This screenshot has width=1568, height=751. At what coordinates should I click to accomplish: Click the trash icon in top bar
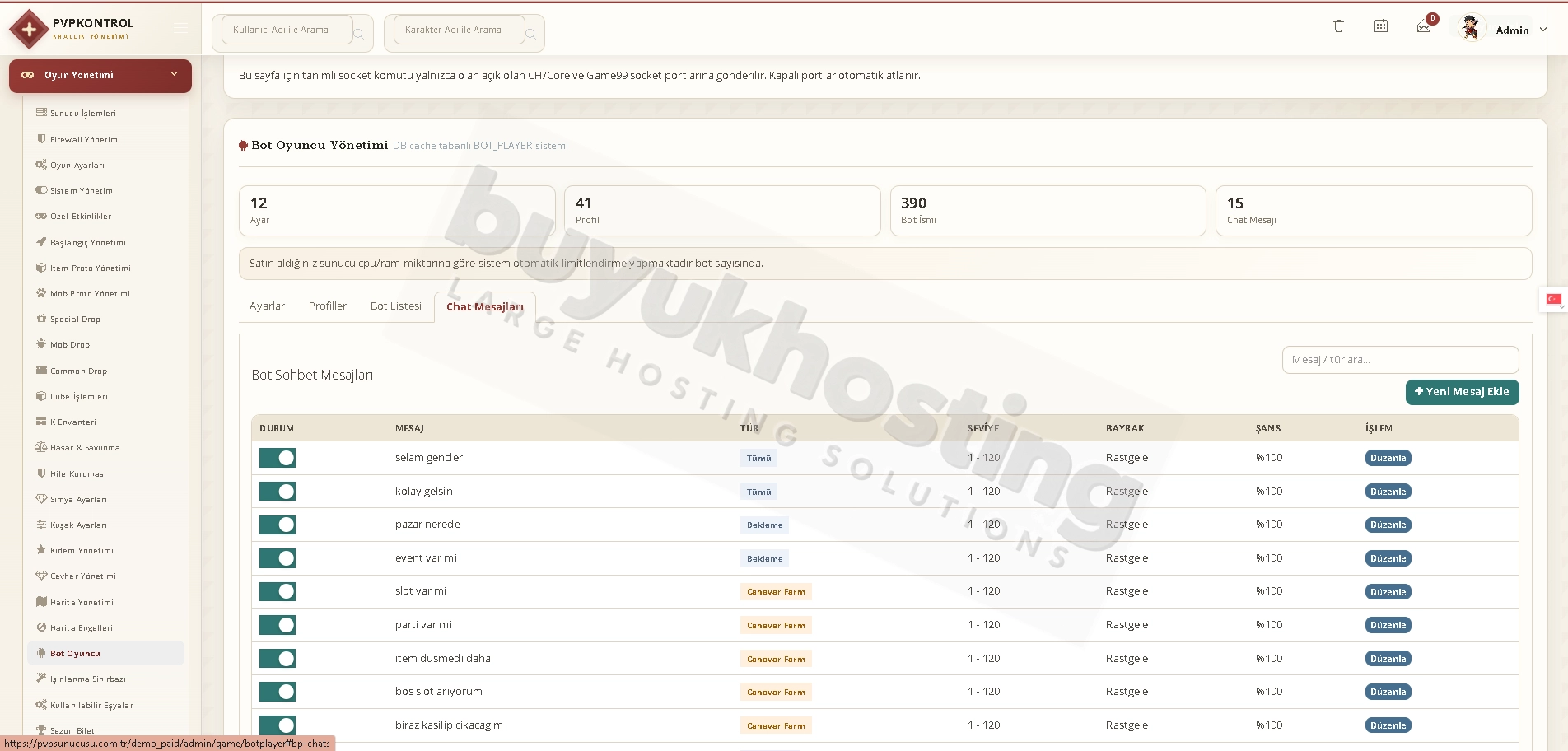click(x=1338, y=26)
